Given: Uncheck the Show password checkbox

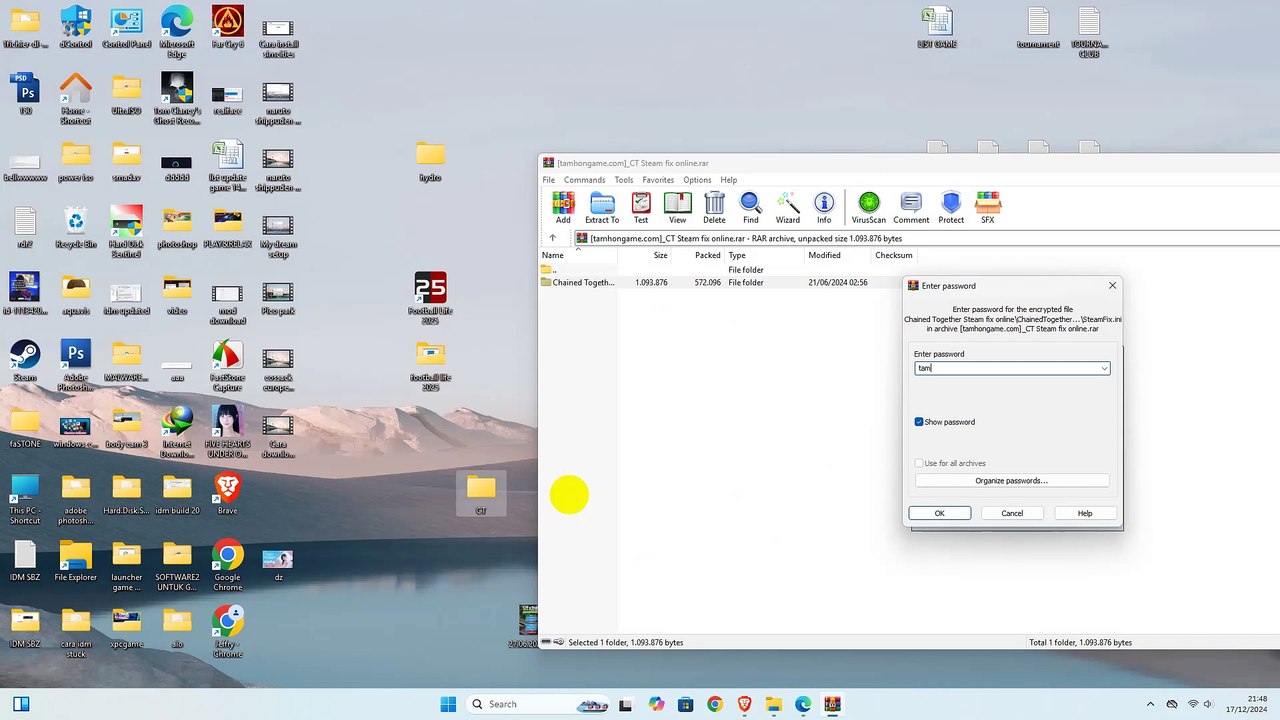Looking at the screenshot, I should tap(919, 422).
